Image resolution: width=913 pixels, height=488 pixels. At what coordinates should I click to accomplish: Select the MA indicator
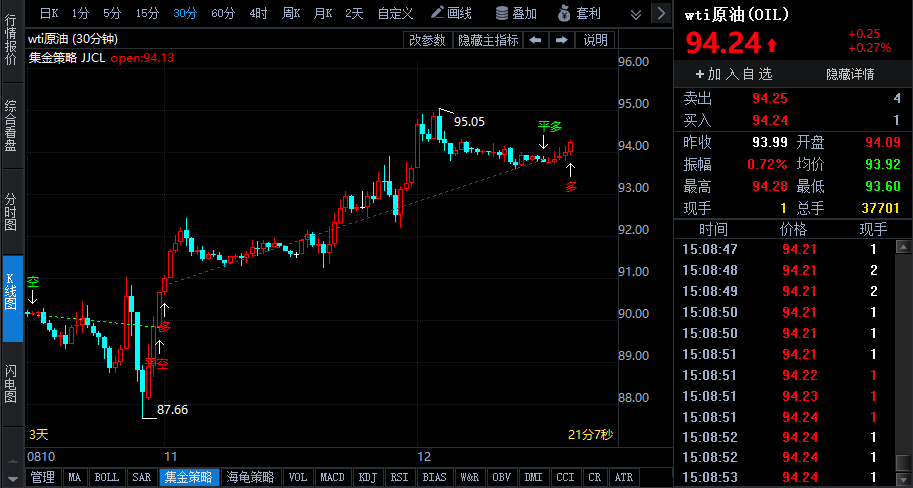[x=75, y=477]
